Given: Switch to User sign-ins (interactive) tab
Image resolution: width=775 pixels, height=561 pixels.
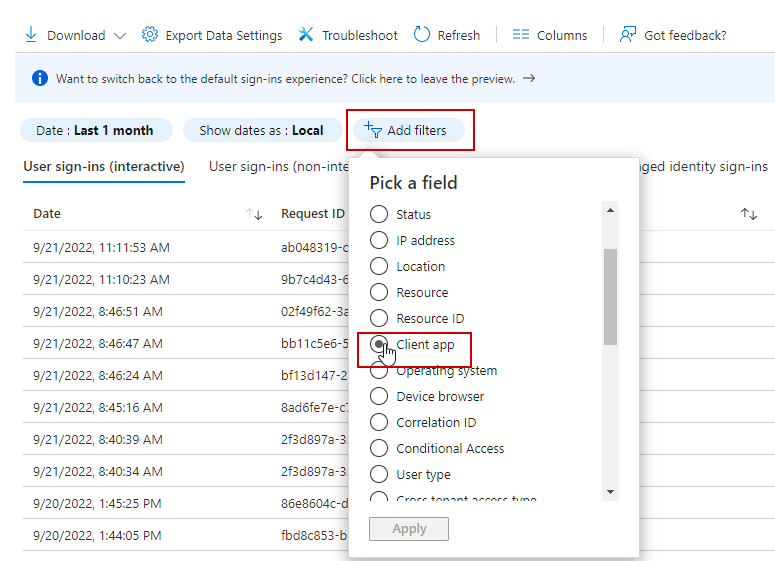Looking at the screenshot, I should pos(104,167).
